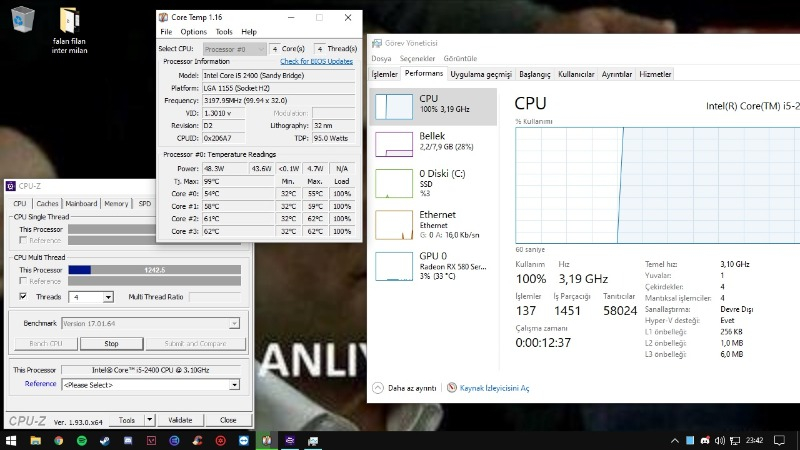Image resolution: width=800 pixels, height=450 pixels.
Task: Switch to the Başlangıç tab
Action: click(x=535, y=74)
